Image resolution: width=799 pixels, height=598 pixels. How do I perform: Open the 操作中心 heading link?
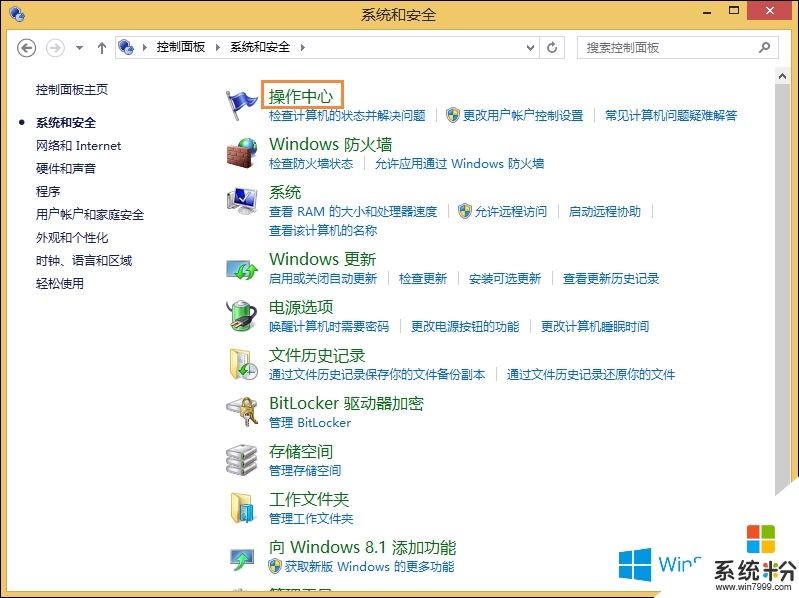pos(301,96)
